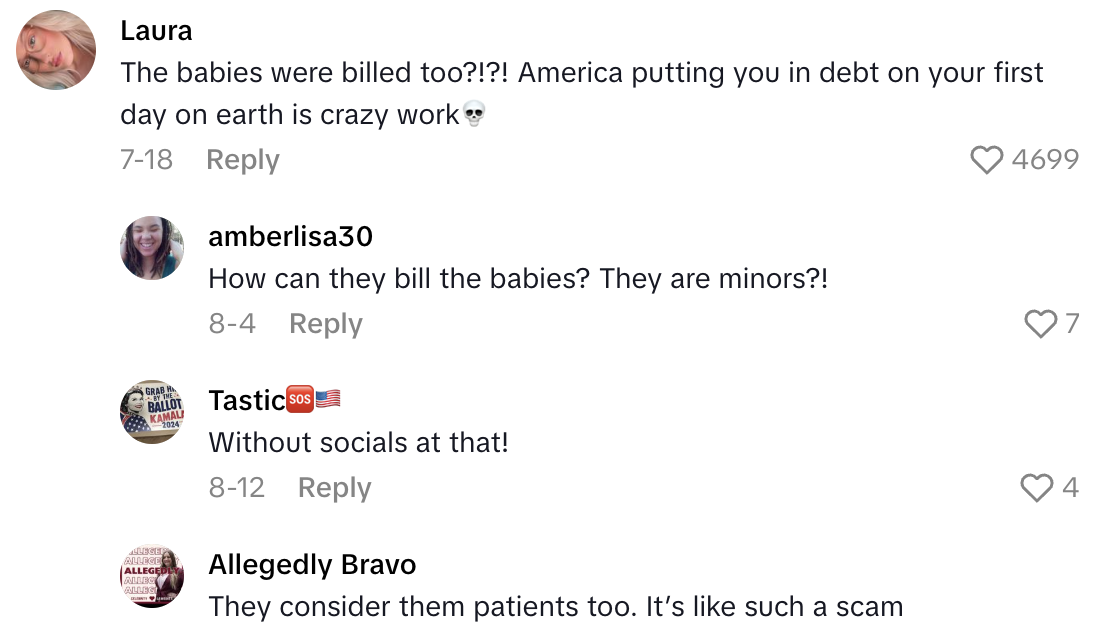Screen dimensions: 1108x628
Task: Reply to amberlisa30's comment
Action: pyautogui.click(x=325, y=323)
